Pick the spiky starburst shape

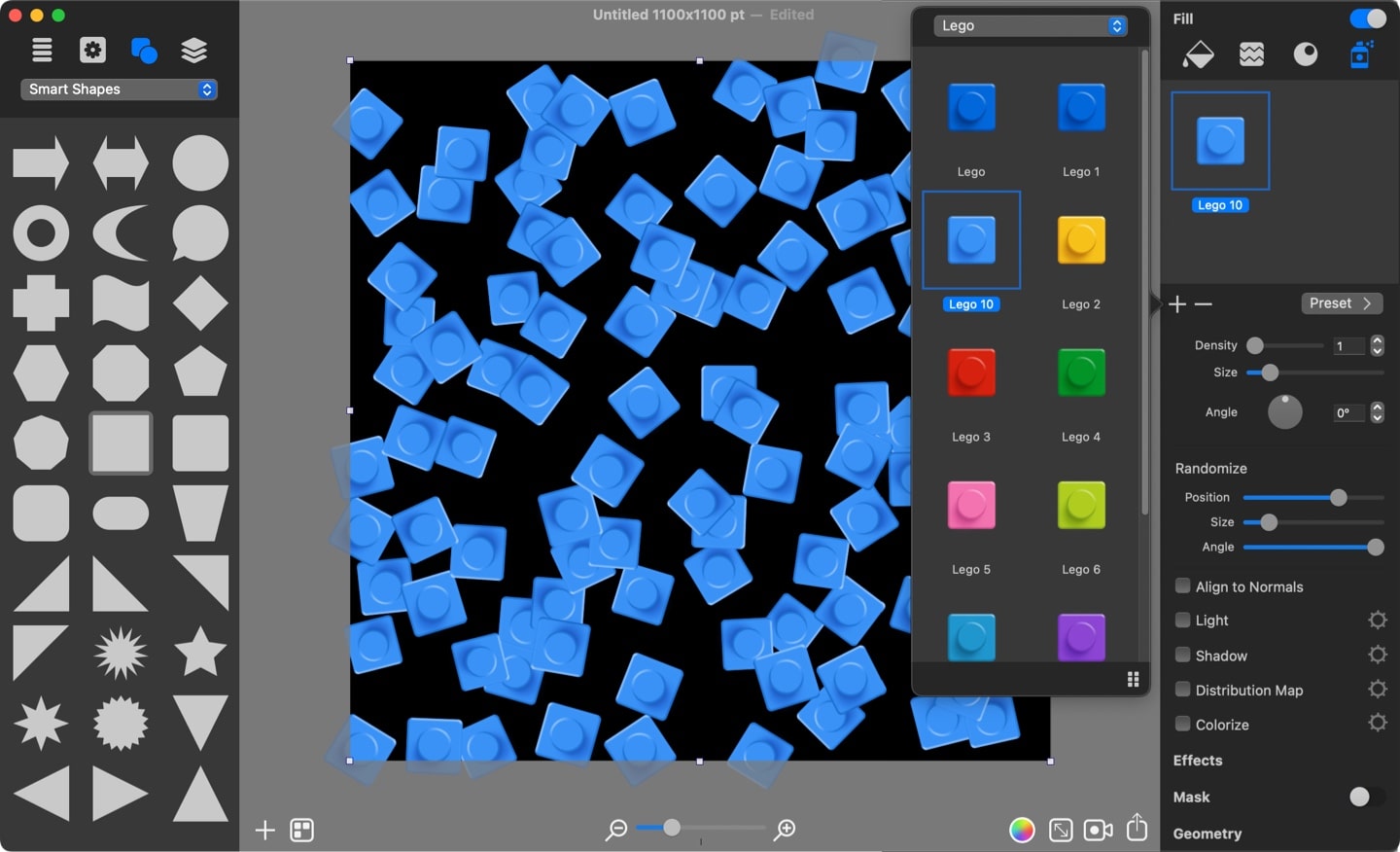pos(121,652)
